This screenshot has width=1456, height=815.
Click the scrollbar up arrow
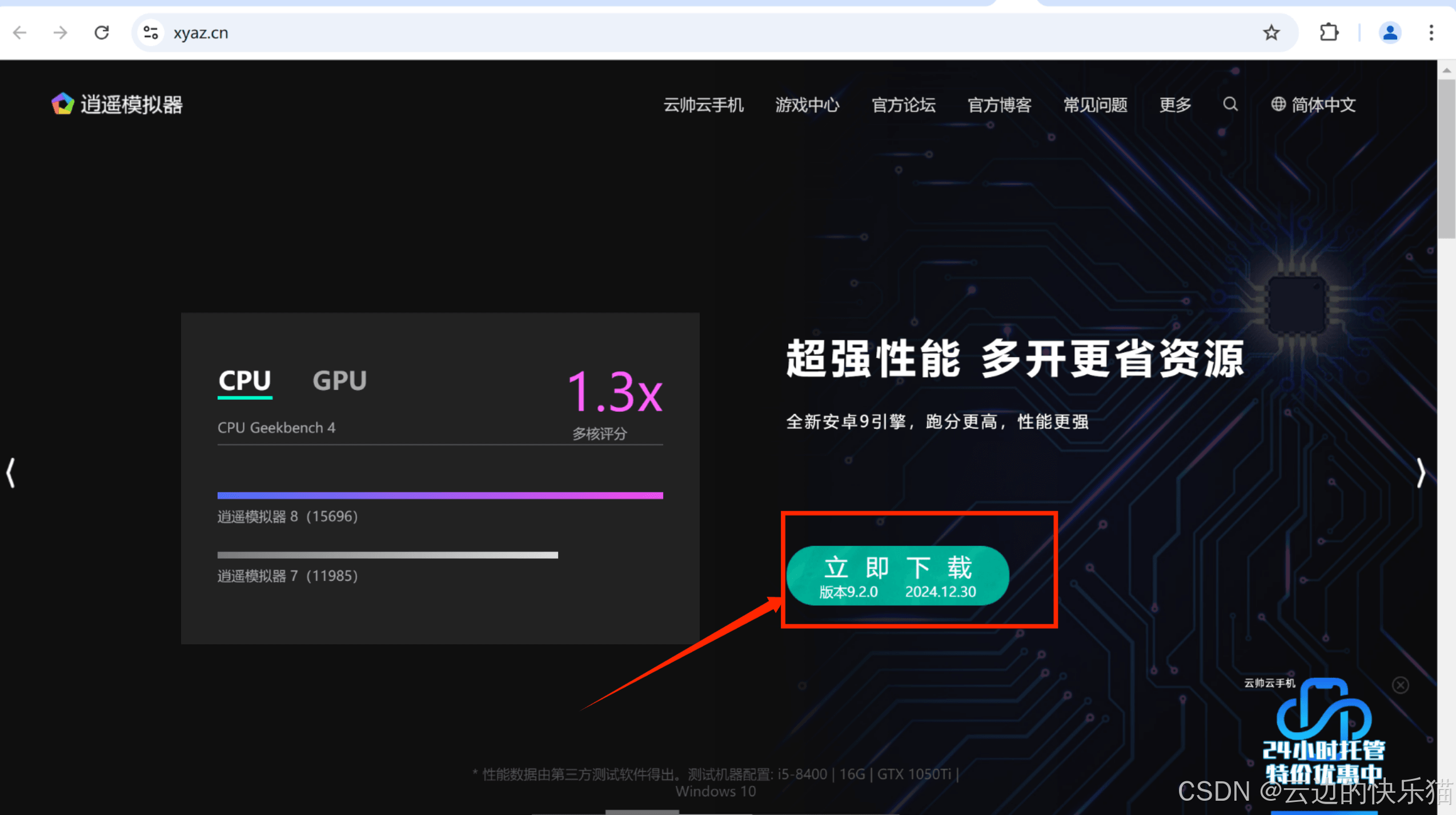point(1446,70)
